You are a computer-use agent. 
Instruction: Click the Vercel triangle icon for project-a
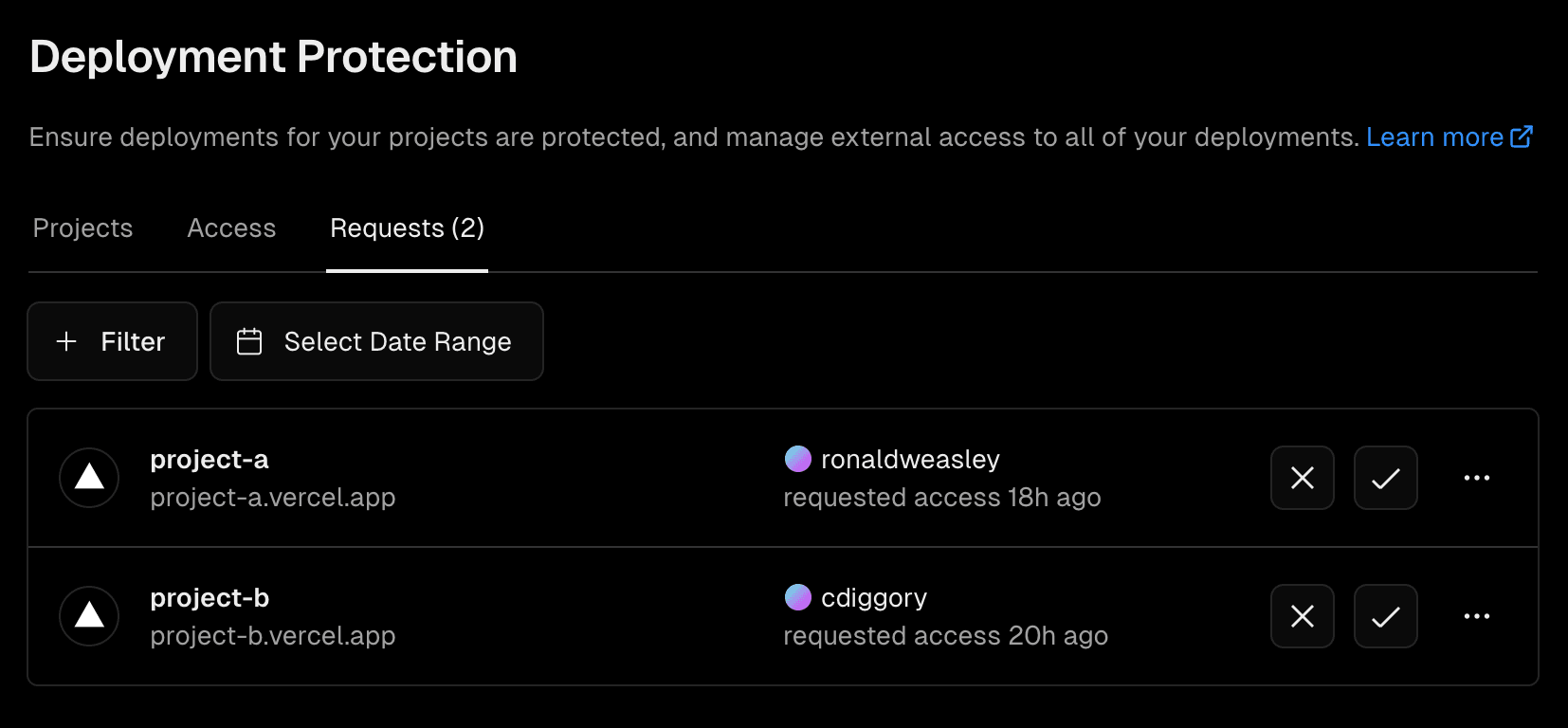point(88,478)
